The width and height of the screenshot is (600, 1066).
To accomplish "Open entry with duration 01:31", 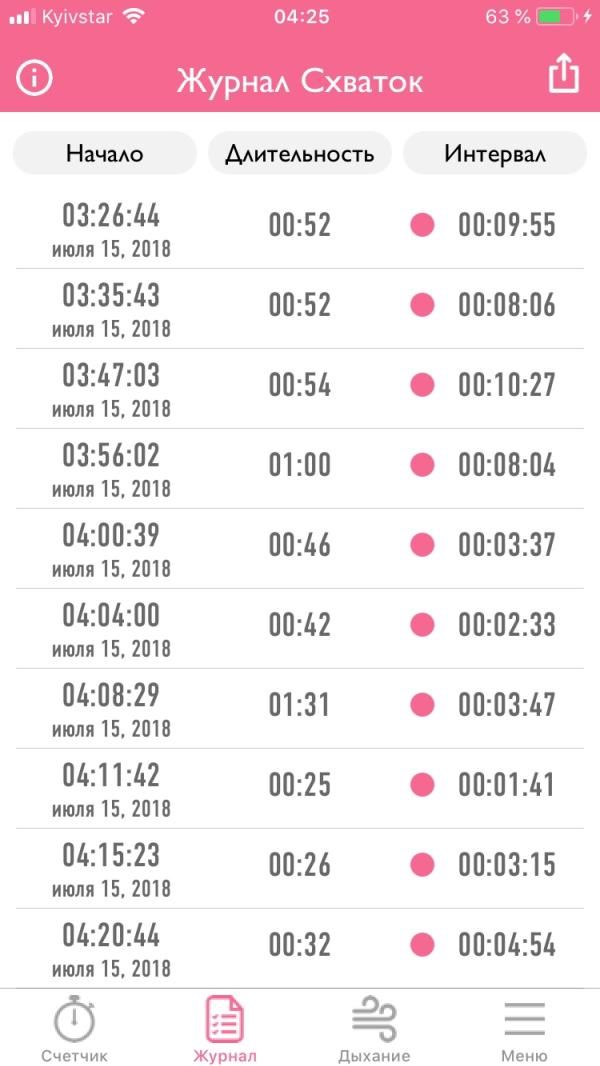I will point(300,709).
